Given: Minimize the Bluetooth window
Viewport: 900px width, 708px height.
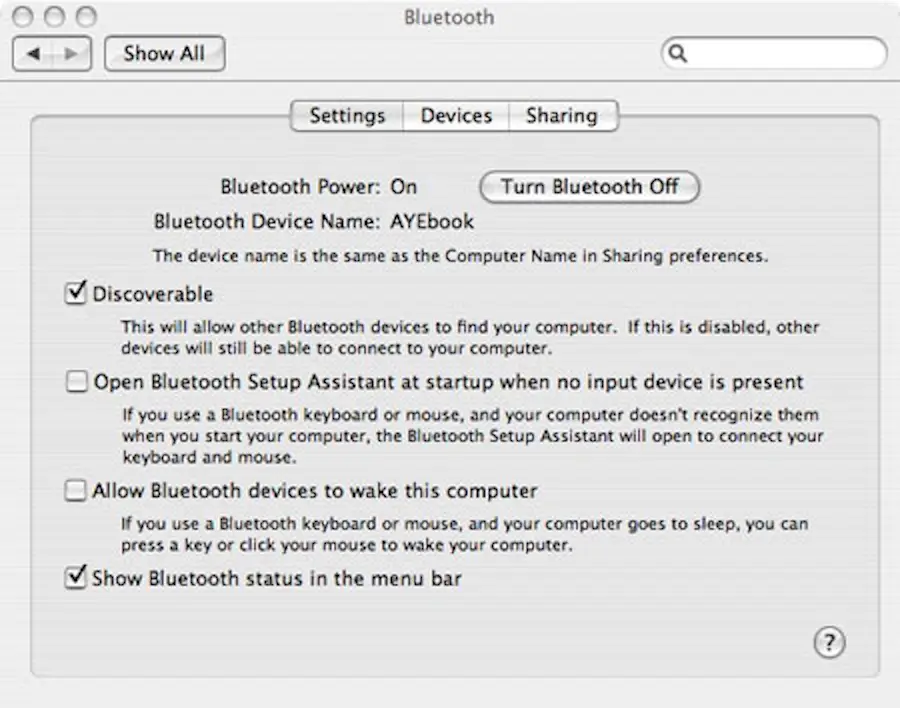Looking at the screenshot, I should pyautogui.click(x=55, y=17).
